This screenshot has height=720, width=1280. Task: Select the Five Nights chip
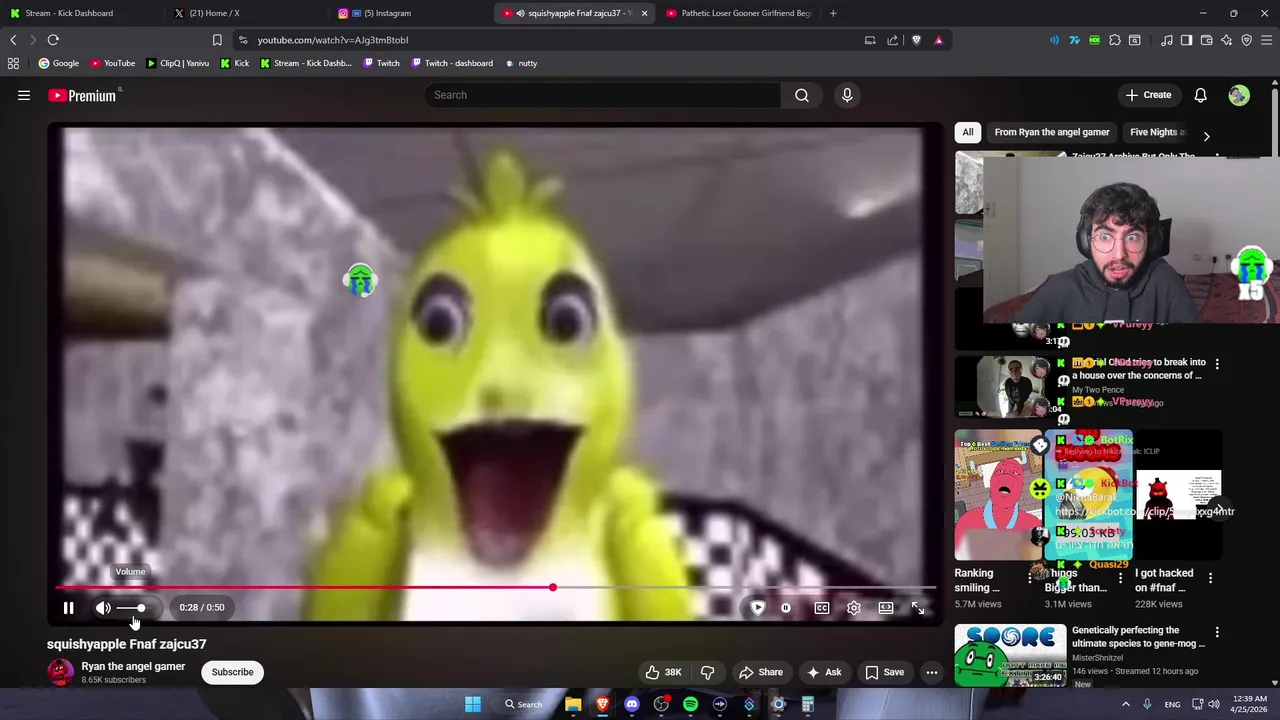[1158, 132]
